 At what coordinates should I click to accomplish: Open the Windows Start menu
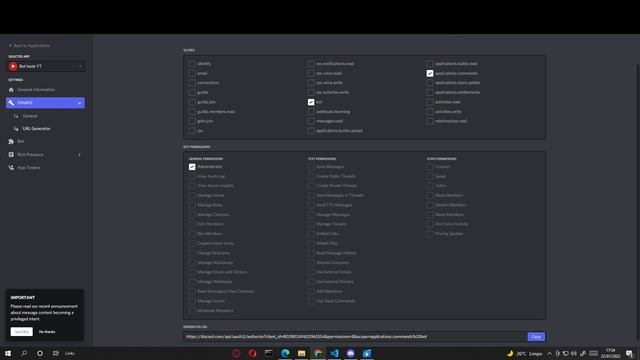[8, 353]
